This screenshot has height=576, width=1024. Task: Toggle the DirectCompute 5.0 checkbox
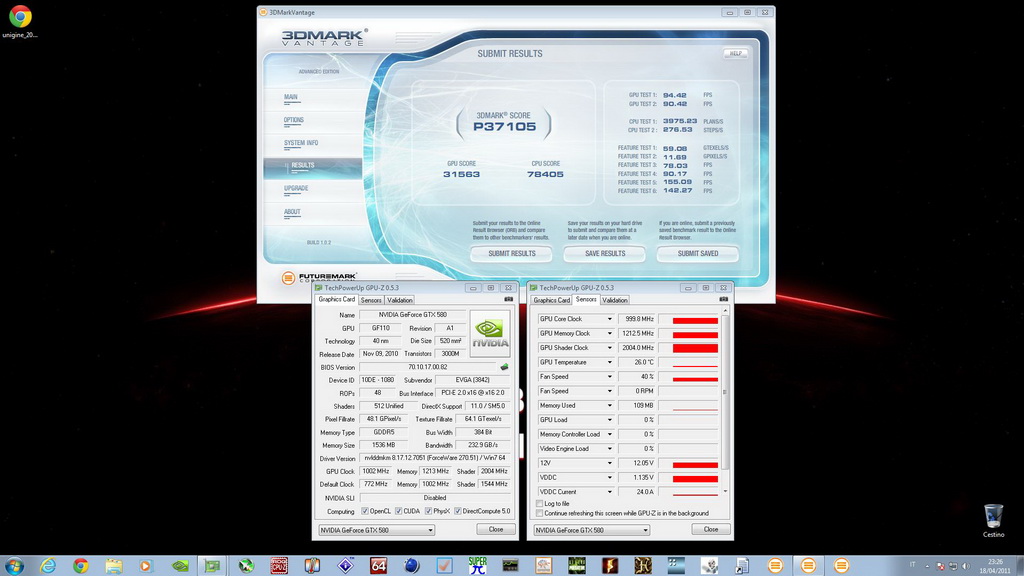(x=458, y=511)
